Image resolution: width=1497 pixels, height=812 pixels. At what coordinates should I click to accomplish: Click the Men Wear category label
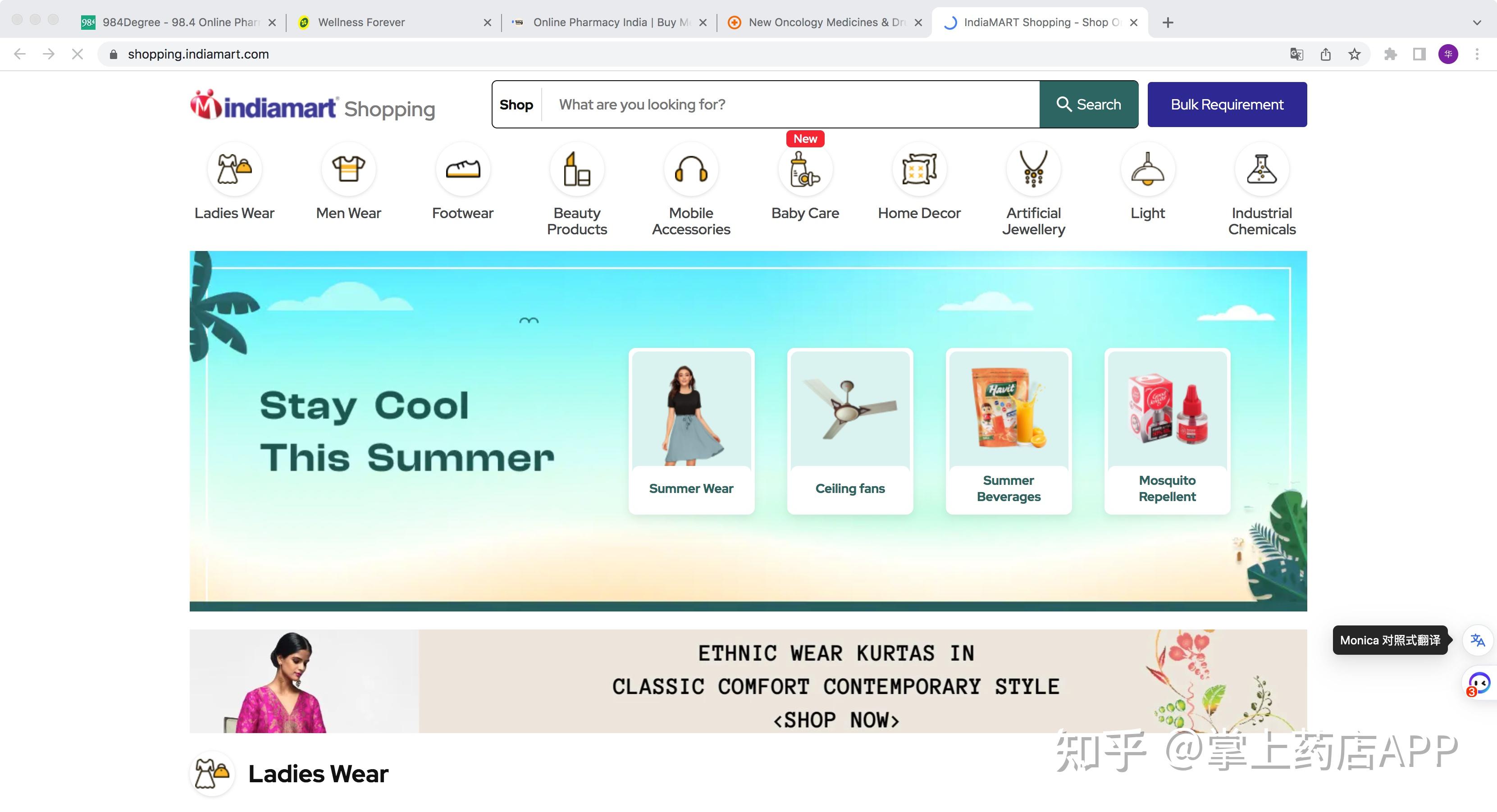point(349,213)
